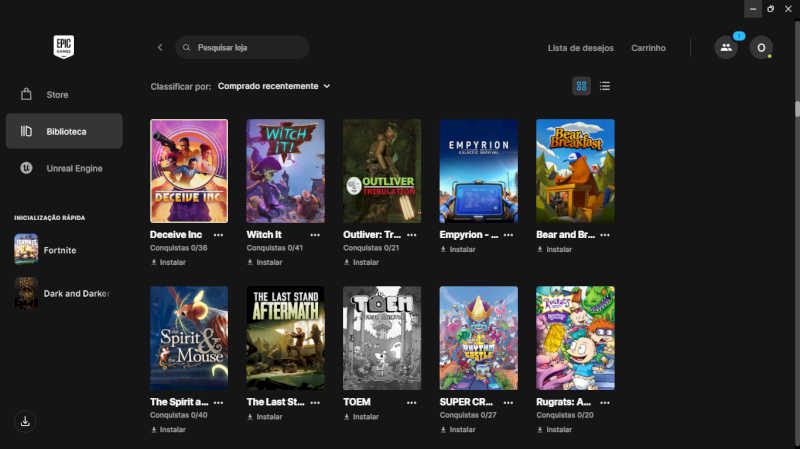Image resolution: width=800 pixels, height=449 pixels.
Task: Switch to list view
Action: pos(605,86)
